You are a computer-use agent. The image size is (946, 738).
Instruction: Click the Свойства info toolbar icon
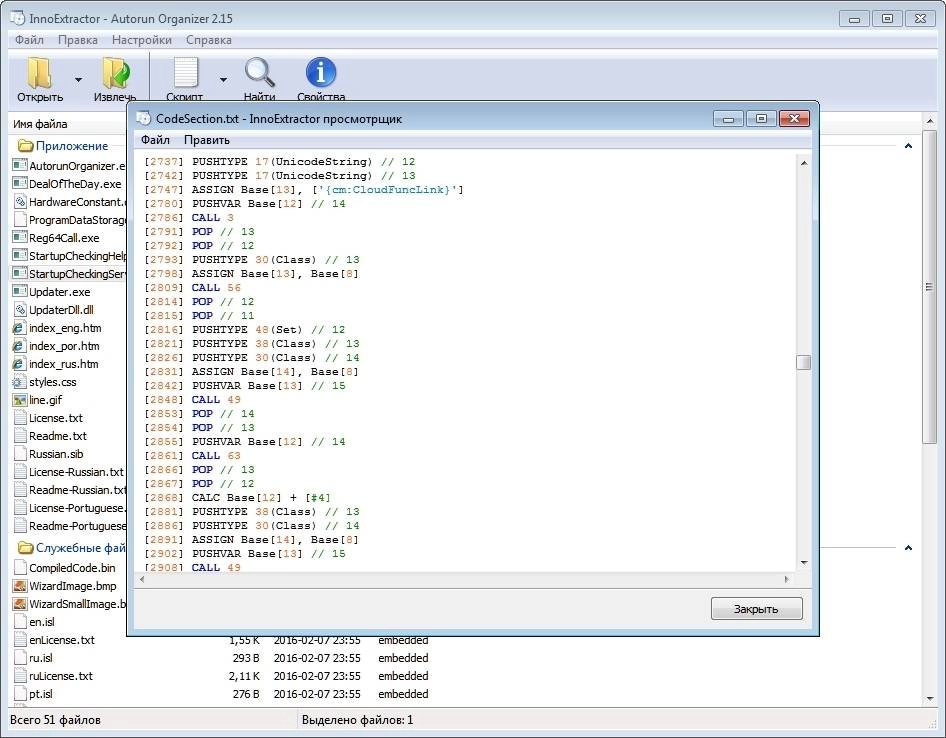321,73
